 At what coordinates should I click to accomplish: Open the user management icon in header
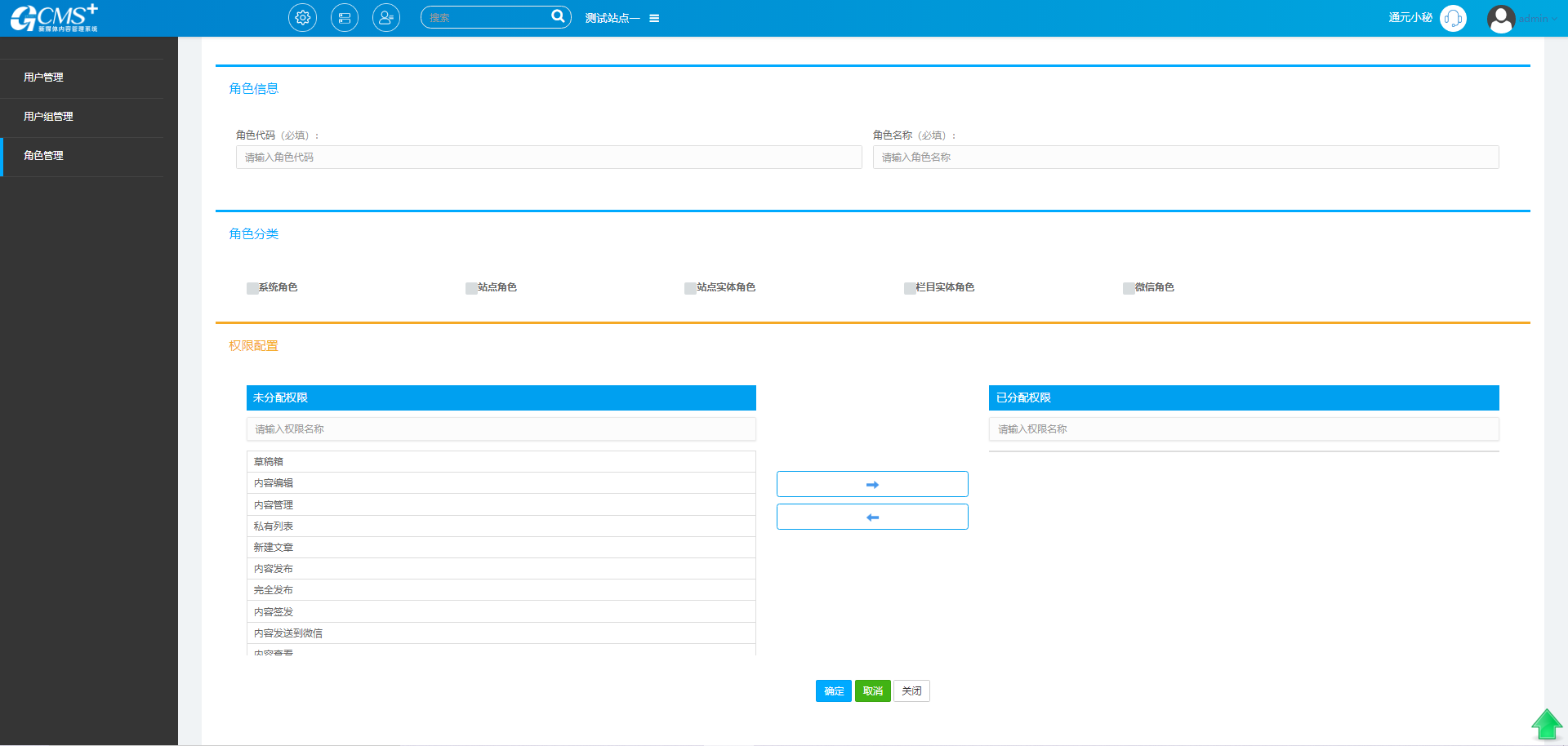click(x=386, y=18)
